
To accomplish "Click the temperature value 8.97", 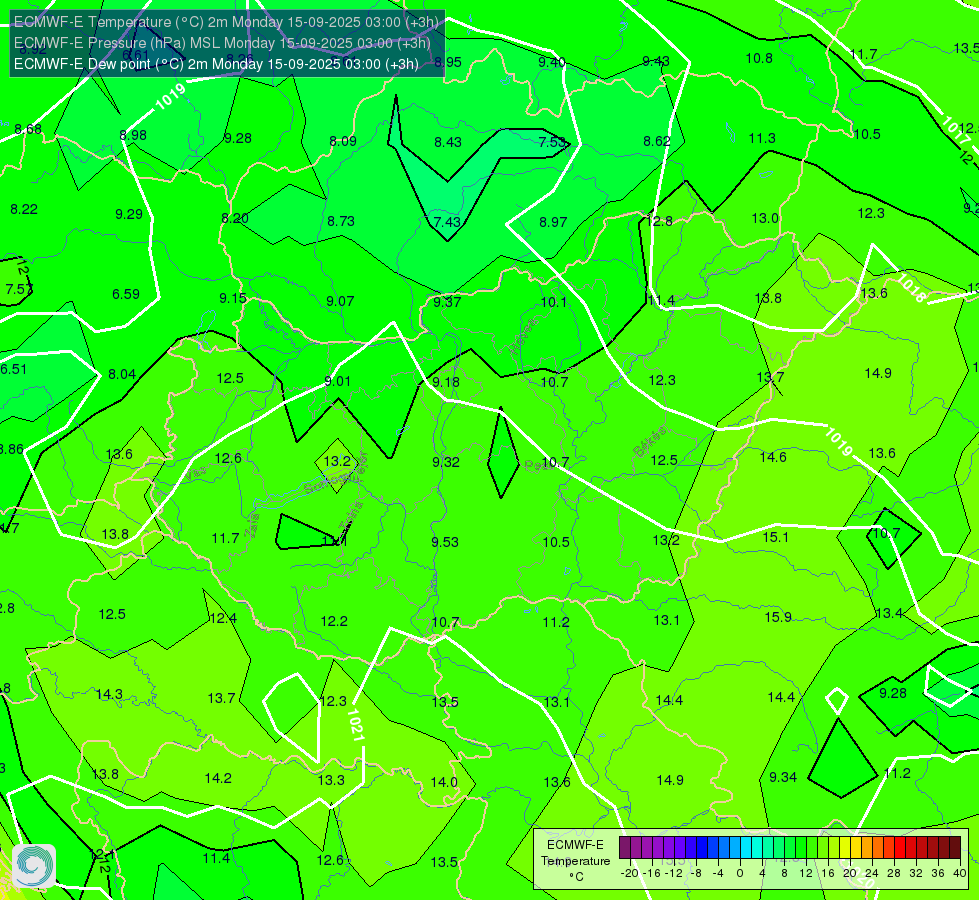I will click(x=553, y=222).
